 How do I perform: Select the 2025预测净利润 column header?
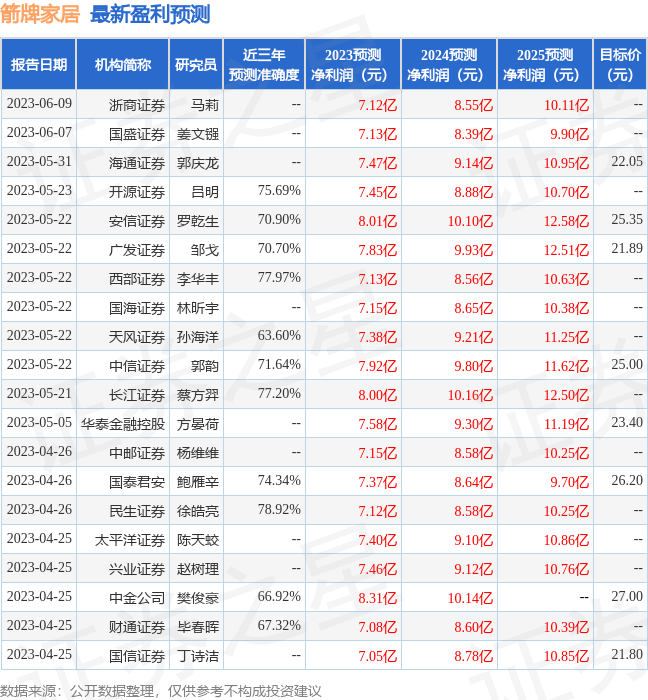pyautogui.click(x=545, y=64)
